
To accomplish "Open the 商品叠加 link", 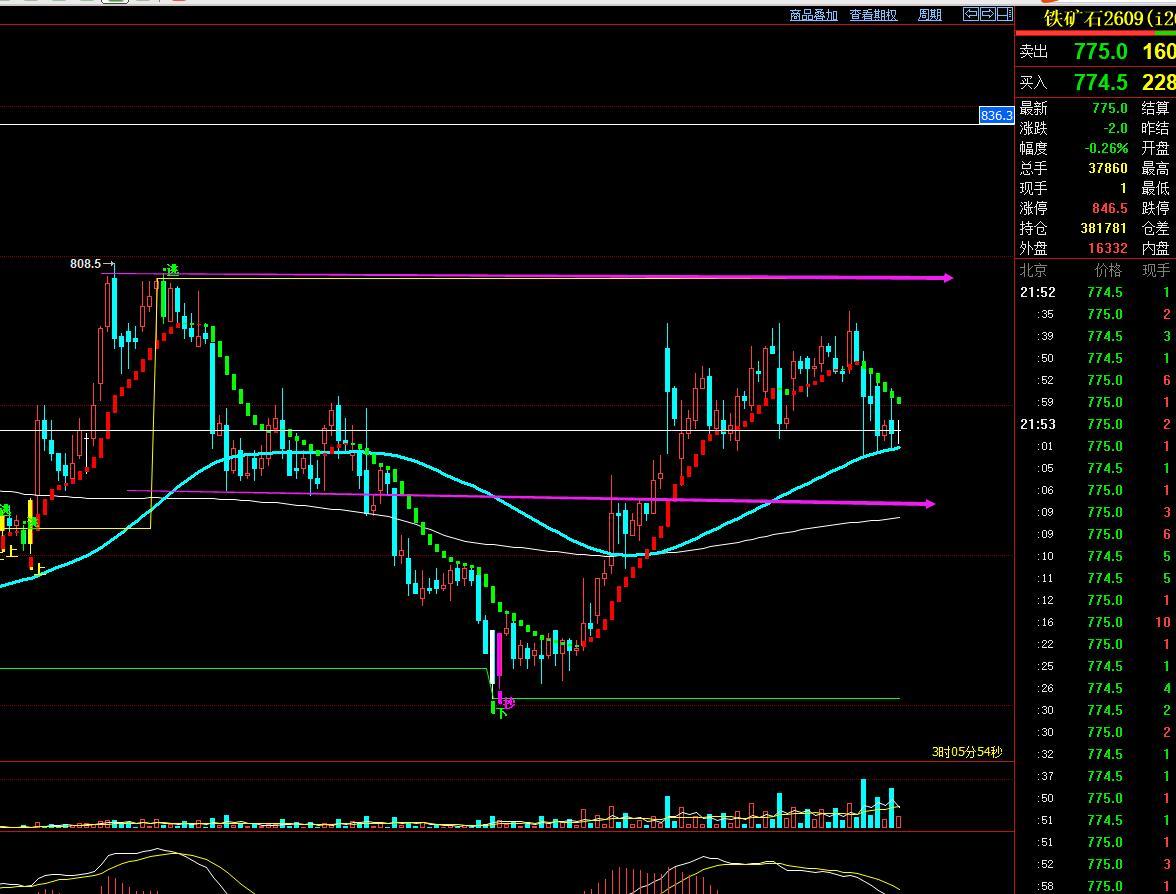I will [x=813, y=15].
